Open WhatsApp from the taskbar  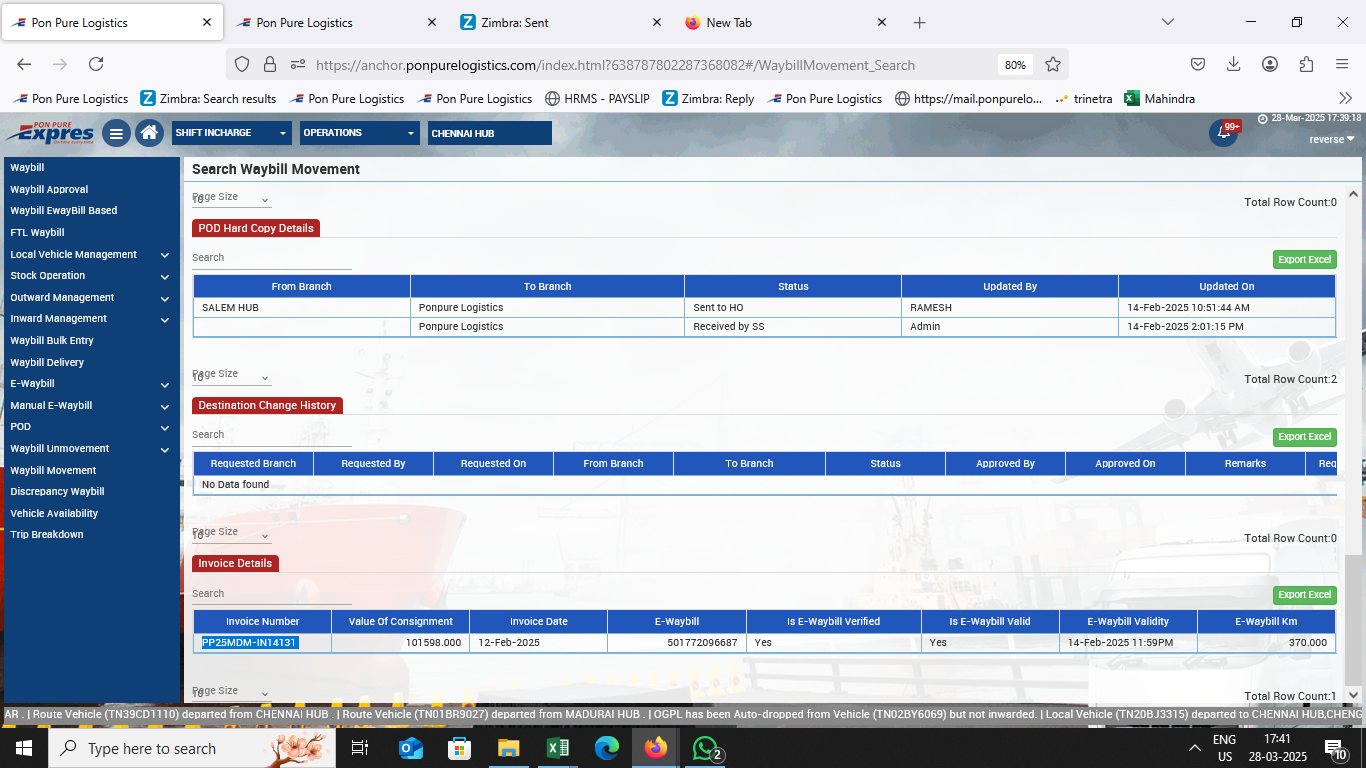(707, 748)
